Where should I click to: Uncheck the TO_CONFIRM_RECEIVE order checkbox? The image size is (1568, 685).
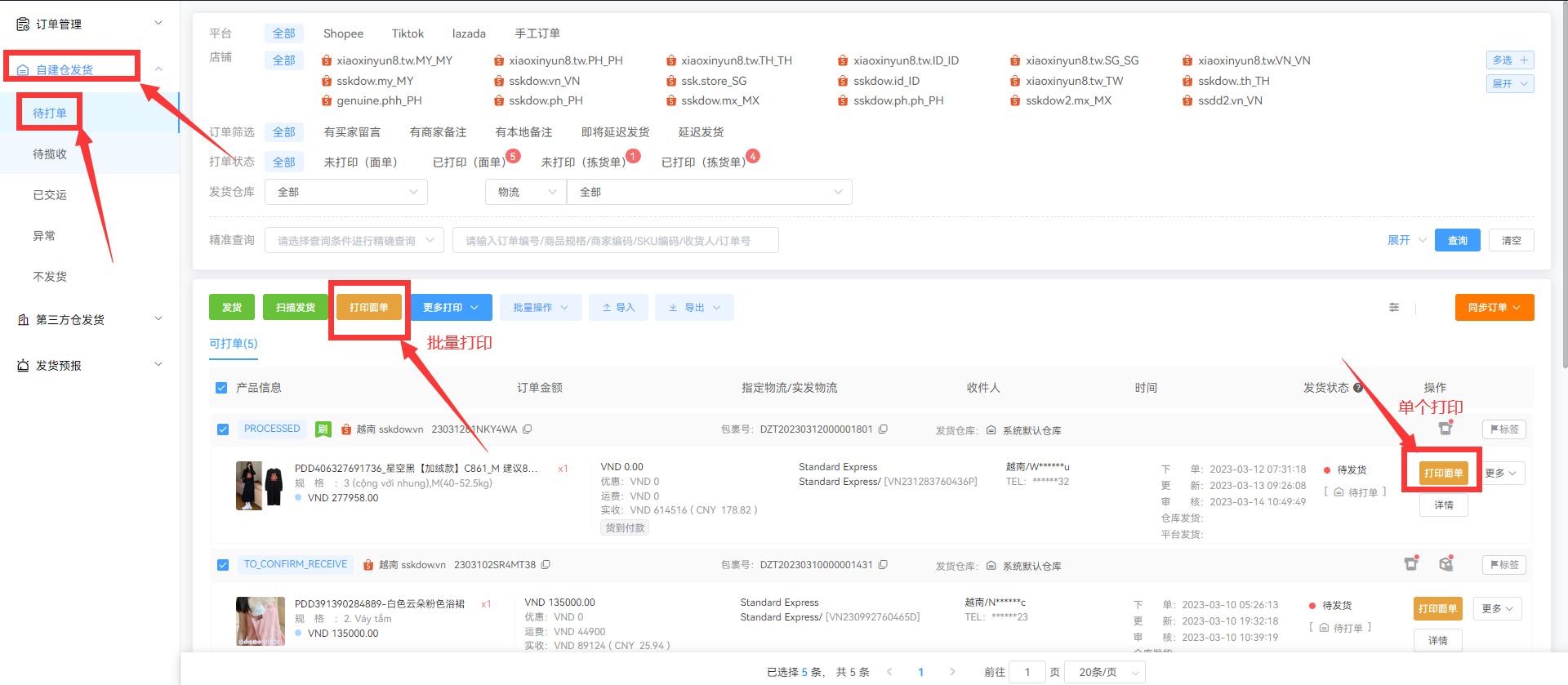pyautogui.click(x=223, y=565)
